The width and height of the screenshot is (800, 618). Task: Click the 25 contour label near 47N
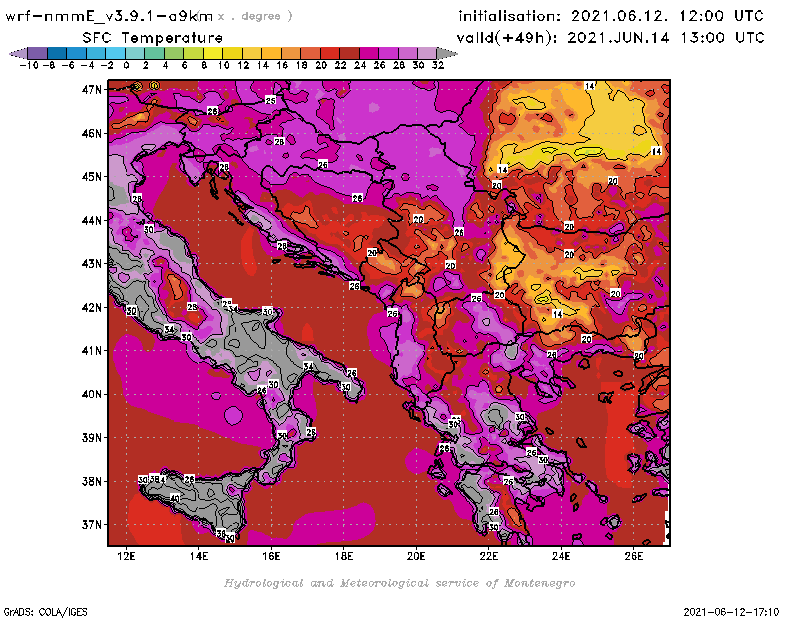[x=270, y=101]
